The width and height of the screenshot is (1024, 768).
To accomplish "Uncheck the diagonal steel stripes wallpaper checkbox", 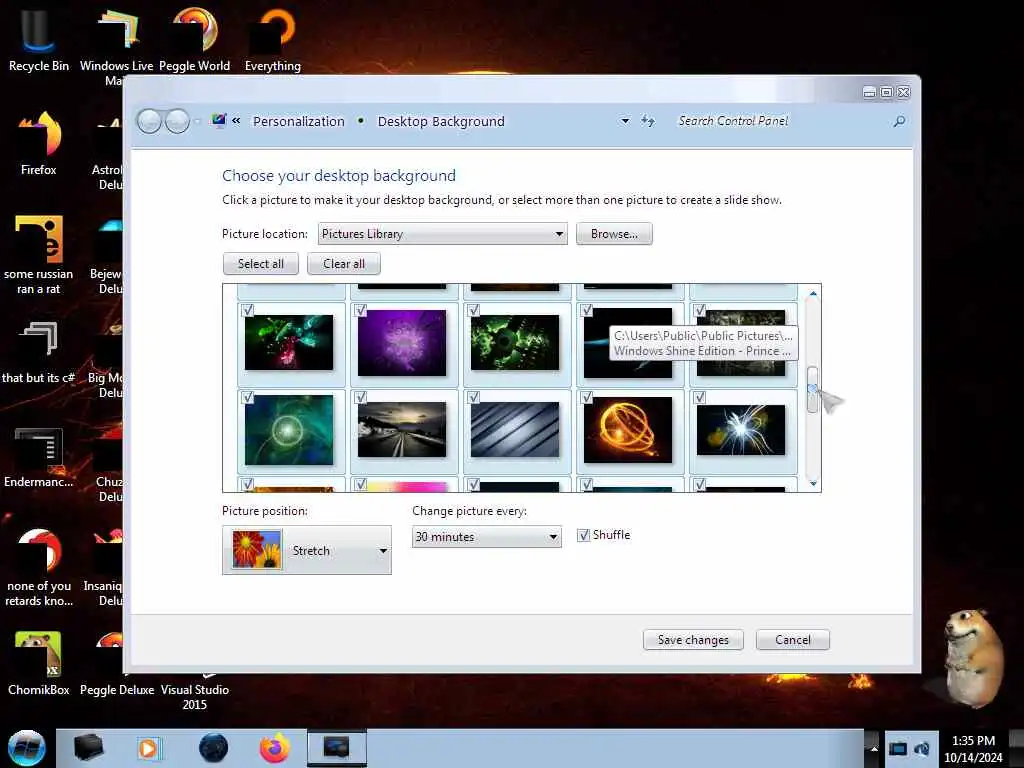I will pyautogui.click(x=473, y=397).
